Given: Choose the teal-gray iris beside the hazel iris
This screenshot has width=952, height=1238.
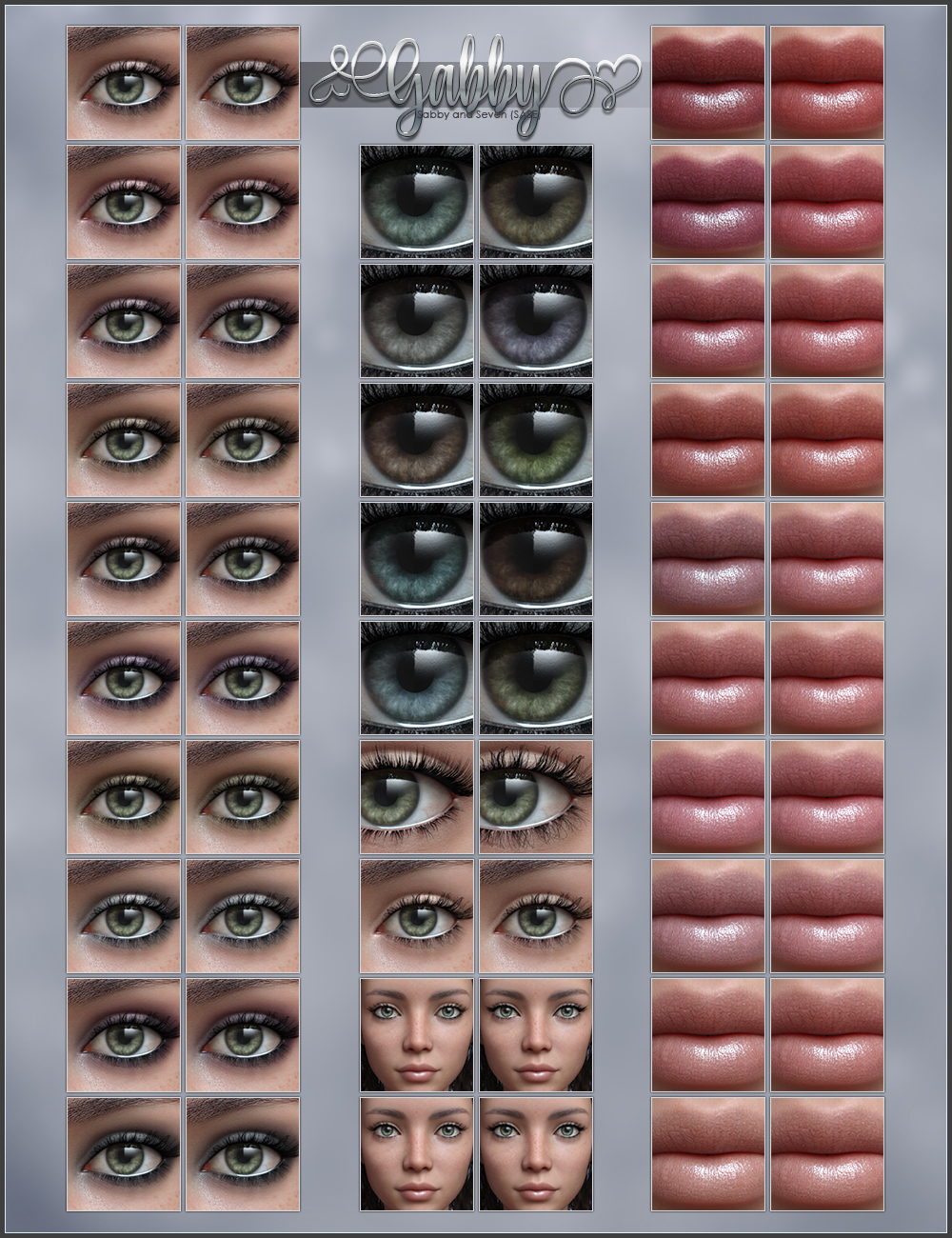Looking at the screenshot, I should click(417, 200).
